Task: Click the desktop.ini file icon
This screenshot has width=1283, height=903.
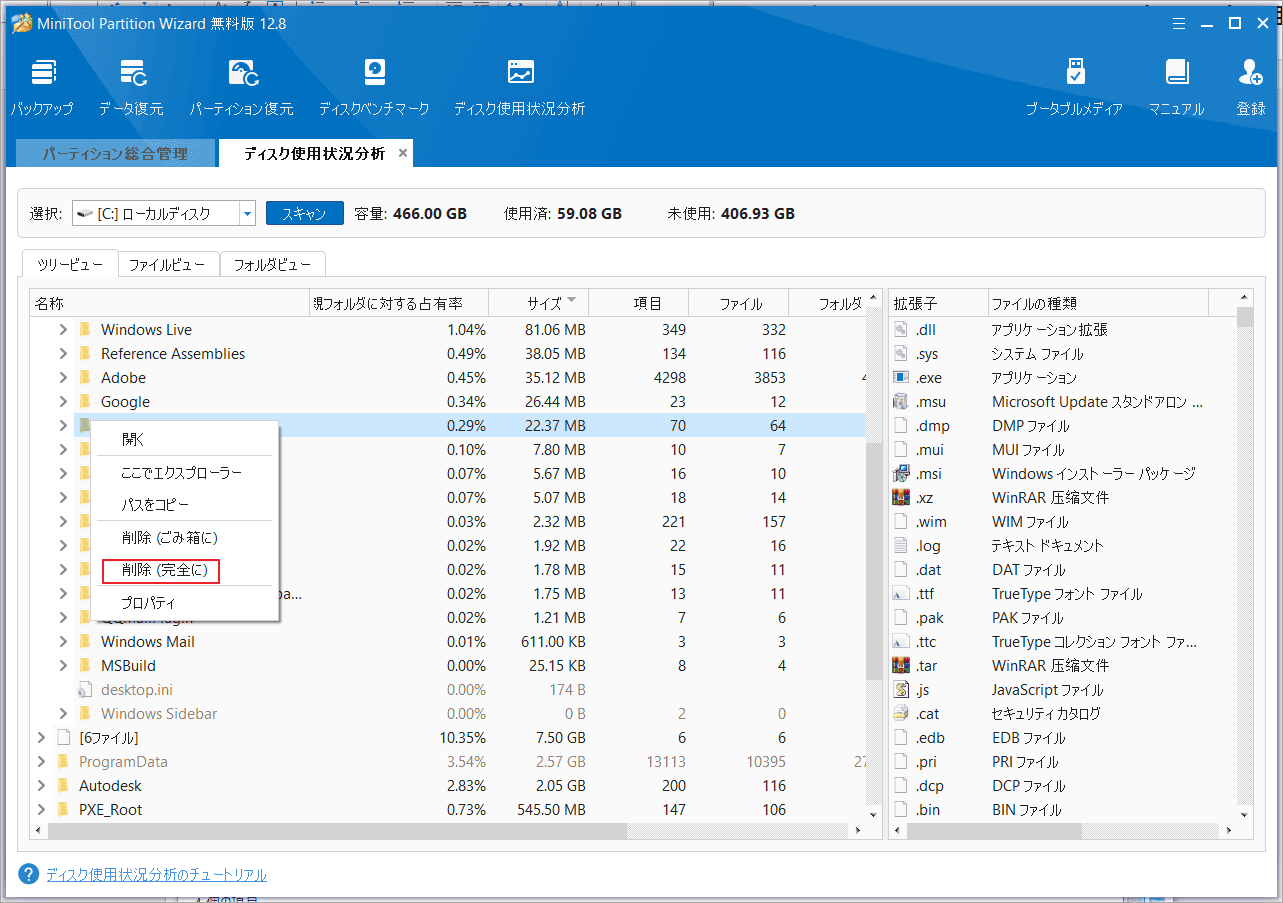Action: 85,690
